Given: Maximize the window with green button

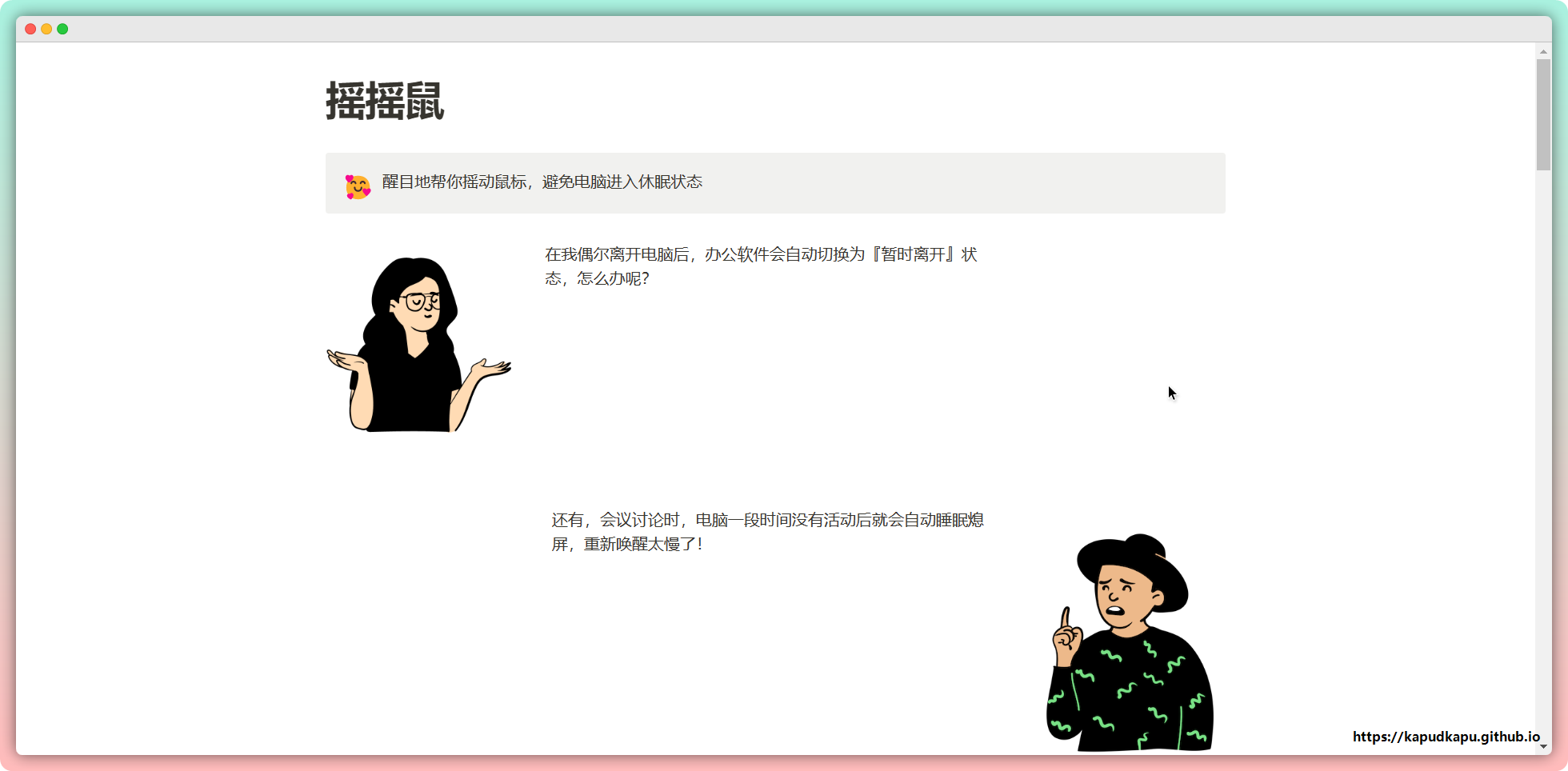Looking at the screenshot, I should (x=62, y=29).
